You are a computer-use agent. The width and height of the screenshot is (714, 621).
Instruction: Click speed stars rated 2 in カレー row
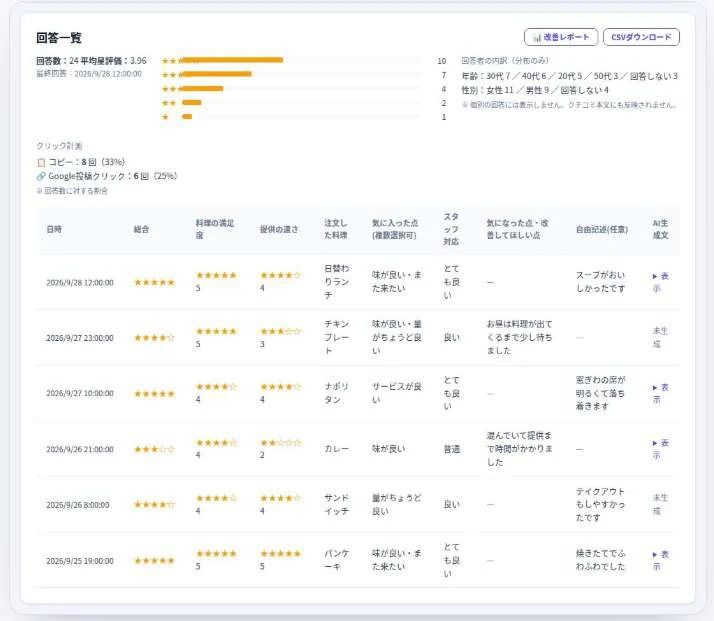tap(280, 443)
